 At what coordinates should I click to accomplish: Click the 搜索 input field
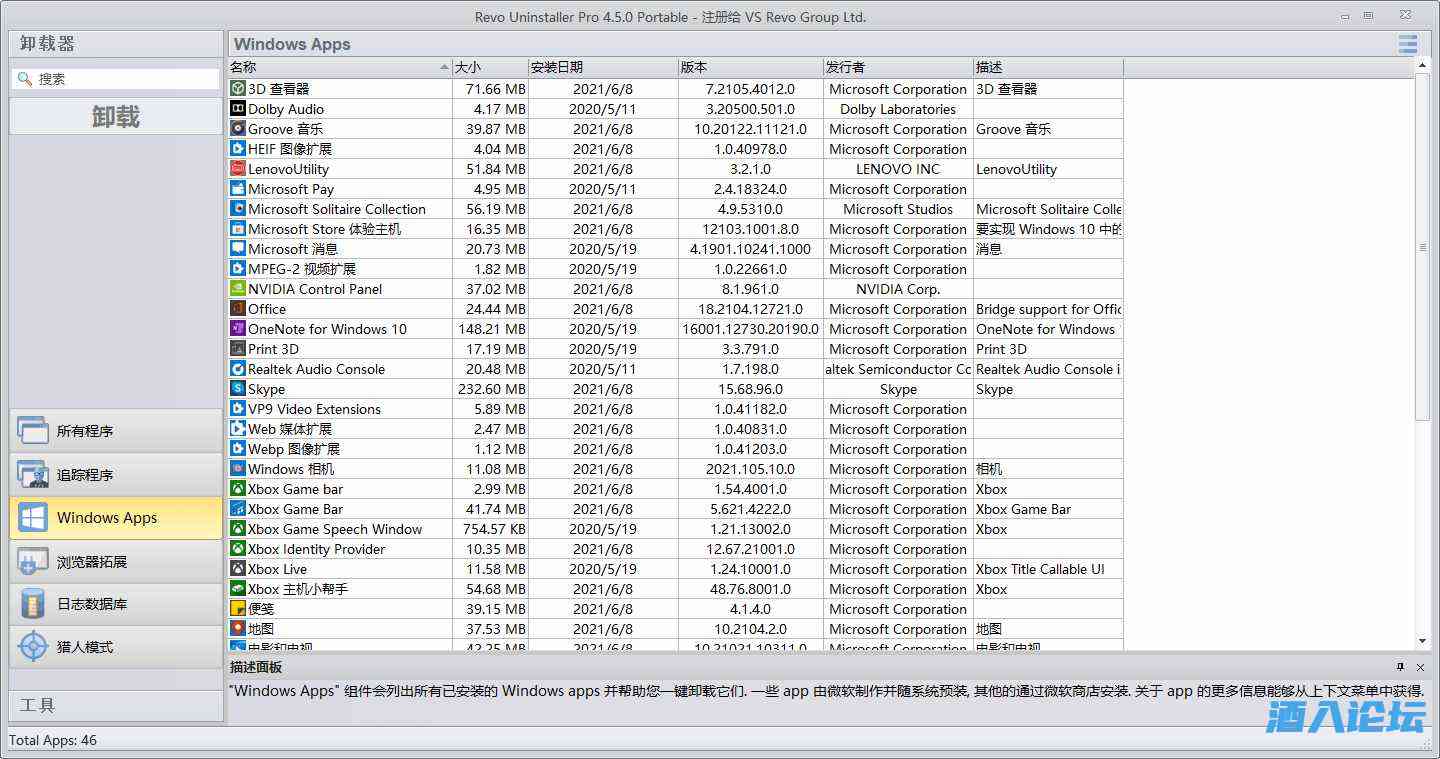click(x=125, y=79)
